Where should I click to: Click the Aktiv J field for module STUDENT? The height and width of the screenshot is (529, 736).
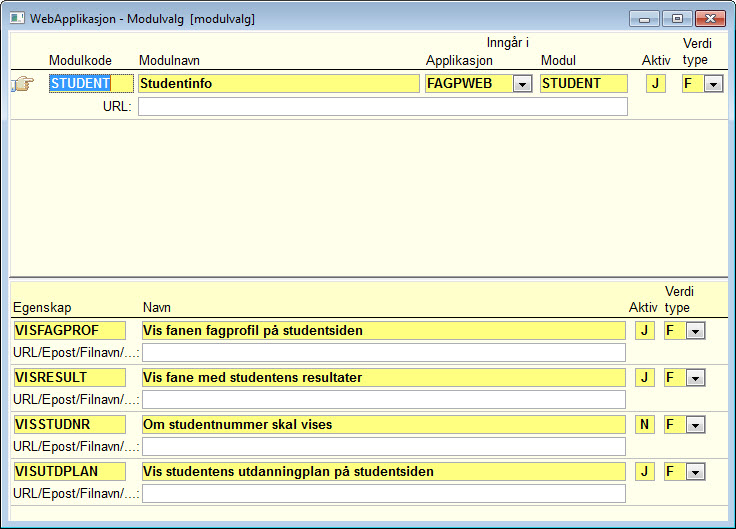(x=656, y=84)
